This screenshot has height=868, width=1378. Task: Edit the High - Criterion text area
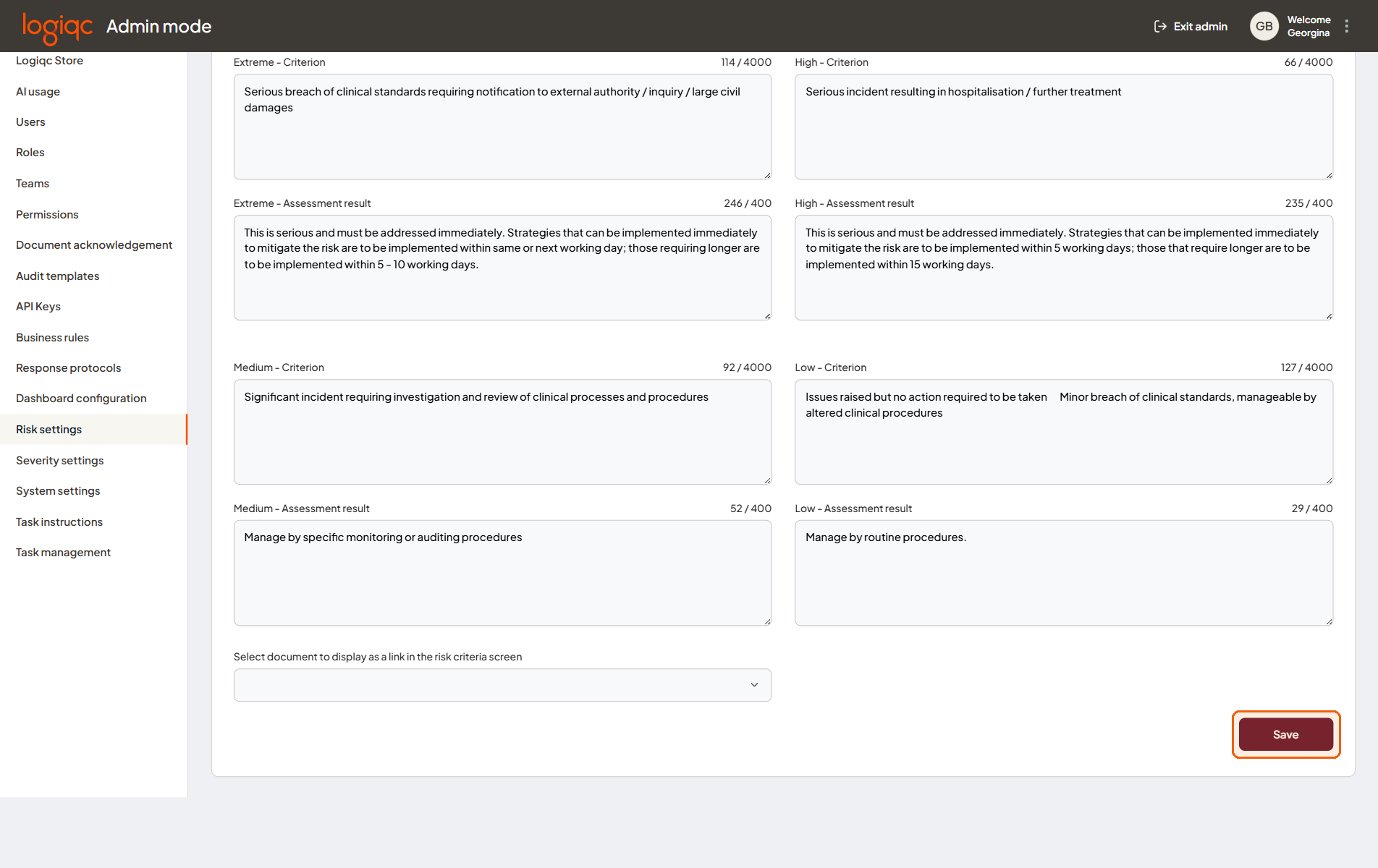[1064, 127]
